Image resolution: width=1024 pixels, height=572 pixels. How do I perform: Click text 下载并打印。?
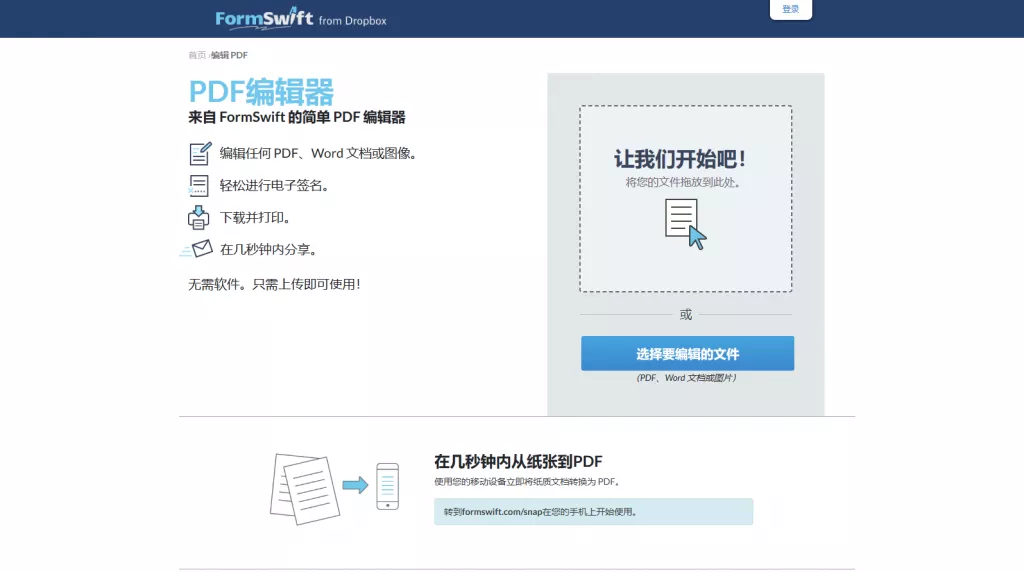coord(255,217)
